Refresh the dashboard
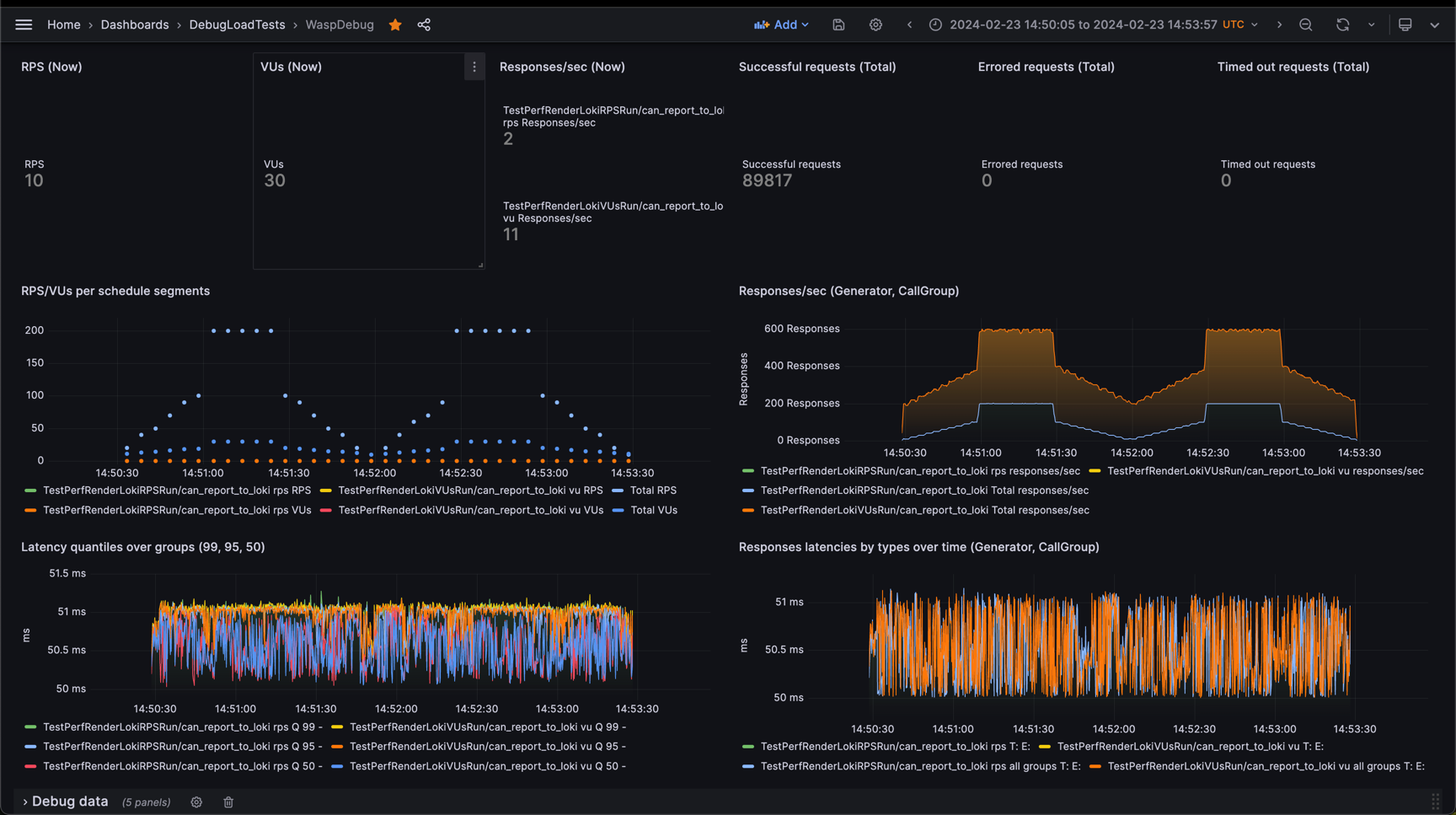 [x=1342, y=24]
